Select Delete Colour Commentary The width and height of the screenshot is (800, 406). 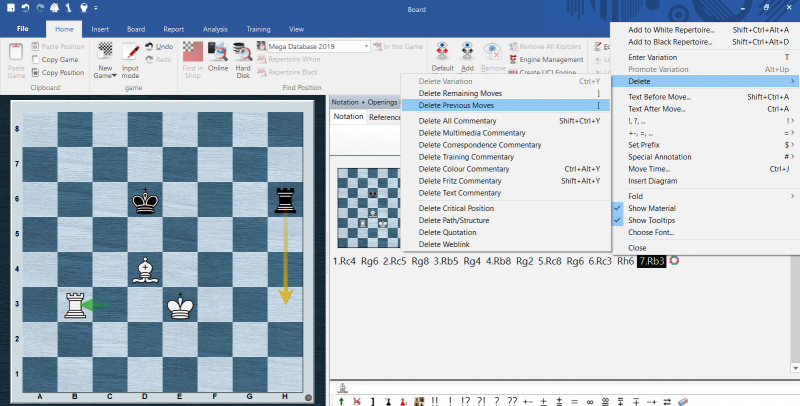click(x=506, y=169)
